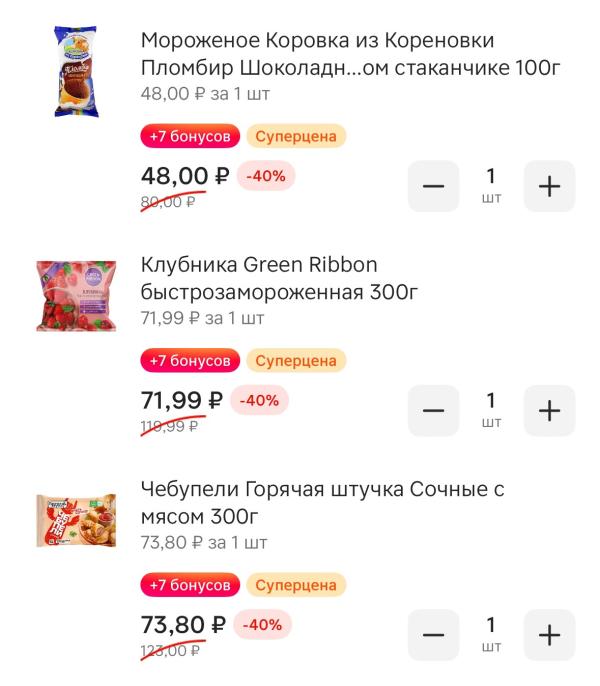This screenshot has width=600, height=686.
Task: Decrease ice cream quantity with minus button
Action: click(x=433, y=186)
